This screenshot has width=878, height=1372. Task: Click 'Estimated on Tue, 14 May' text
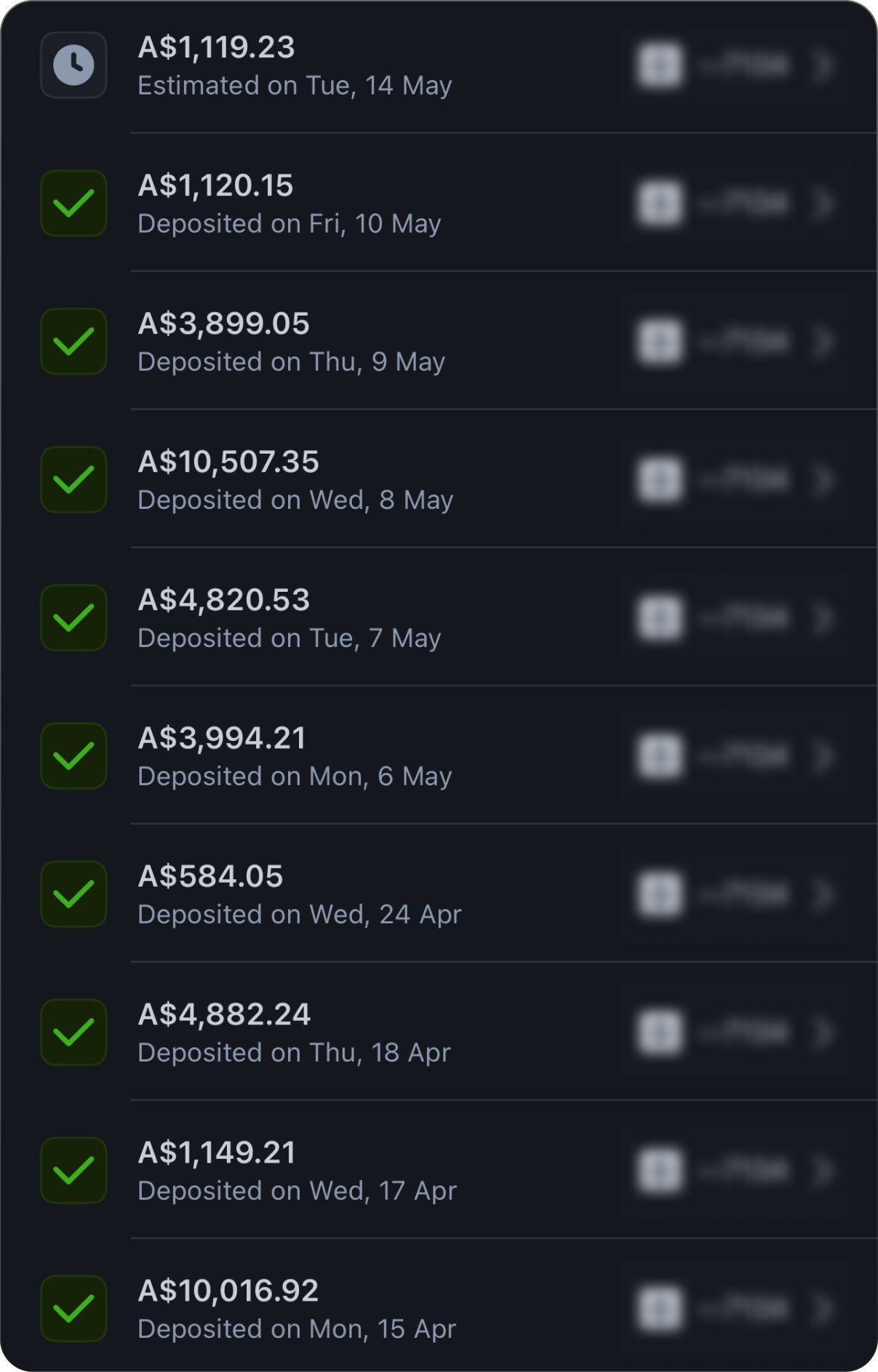[x=295, y=86]
